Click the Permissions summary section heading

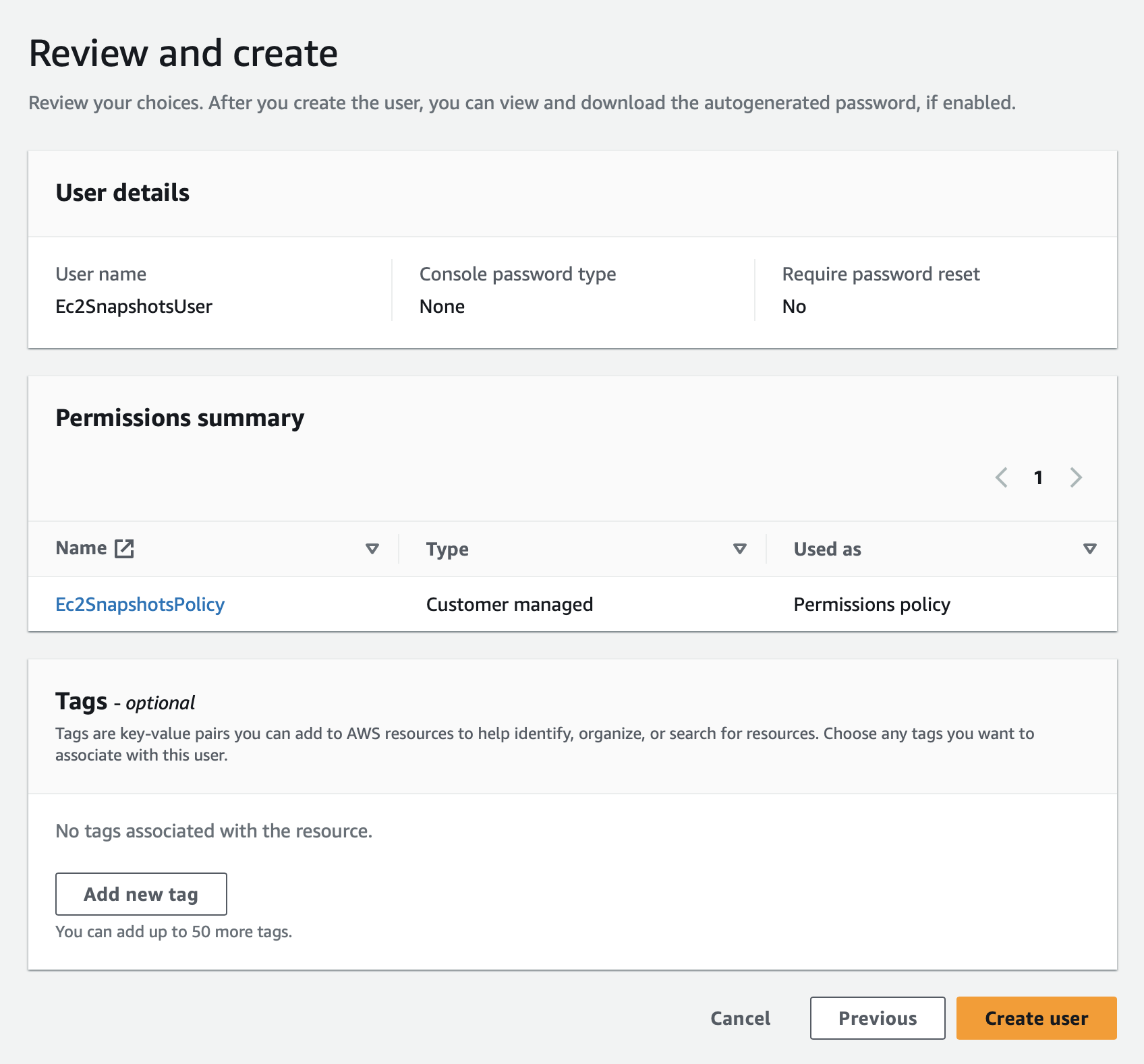(181, 418)
